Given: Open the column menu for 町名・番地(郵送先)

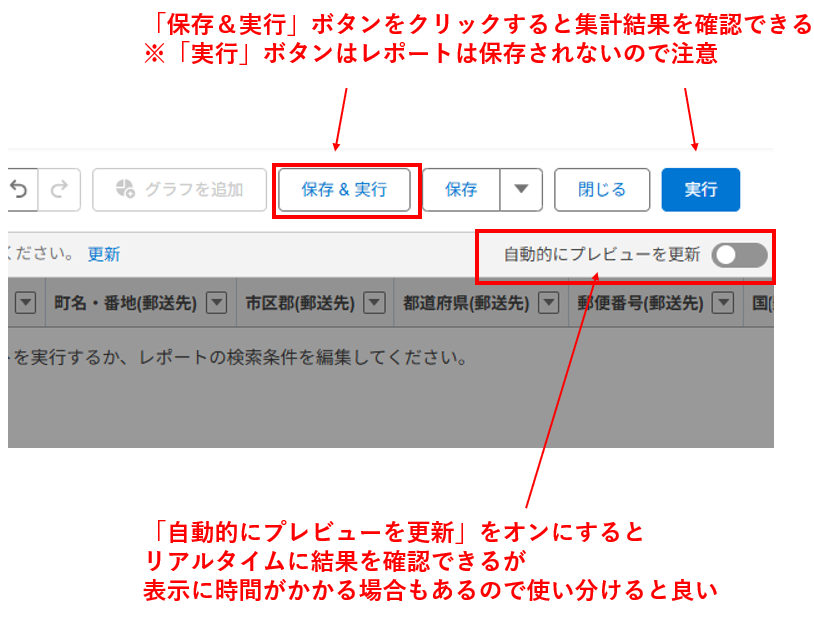Looking at the screenshot, I should click(x=216, y=303).
